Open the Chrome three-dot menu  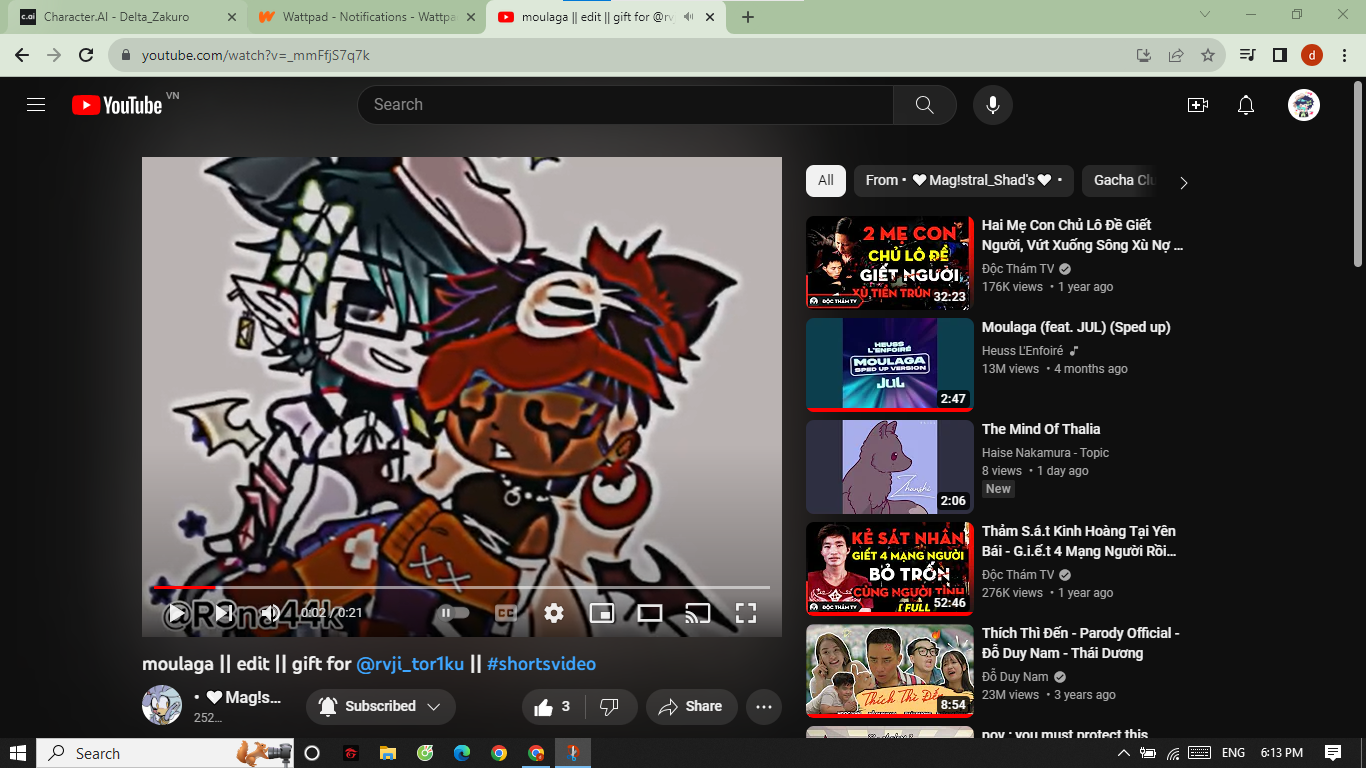1344,55
